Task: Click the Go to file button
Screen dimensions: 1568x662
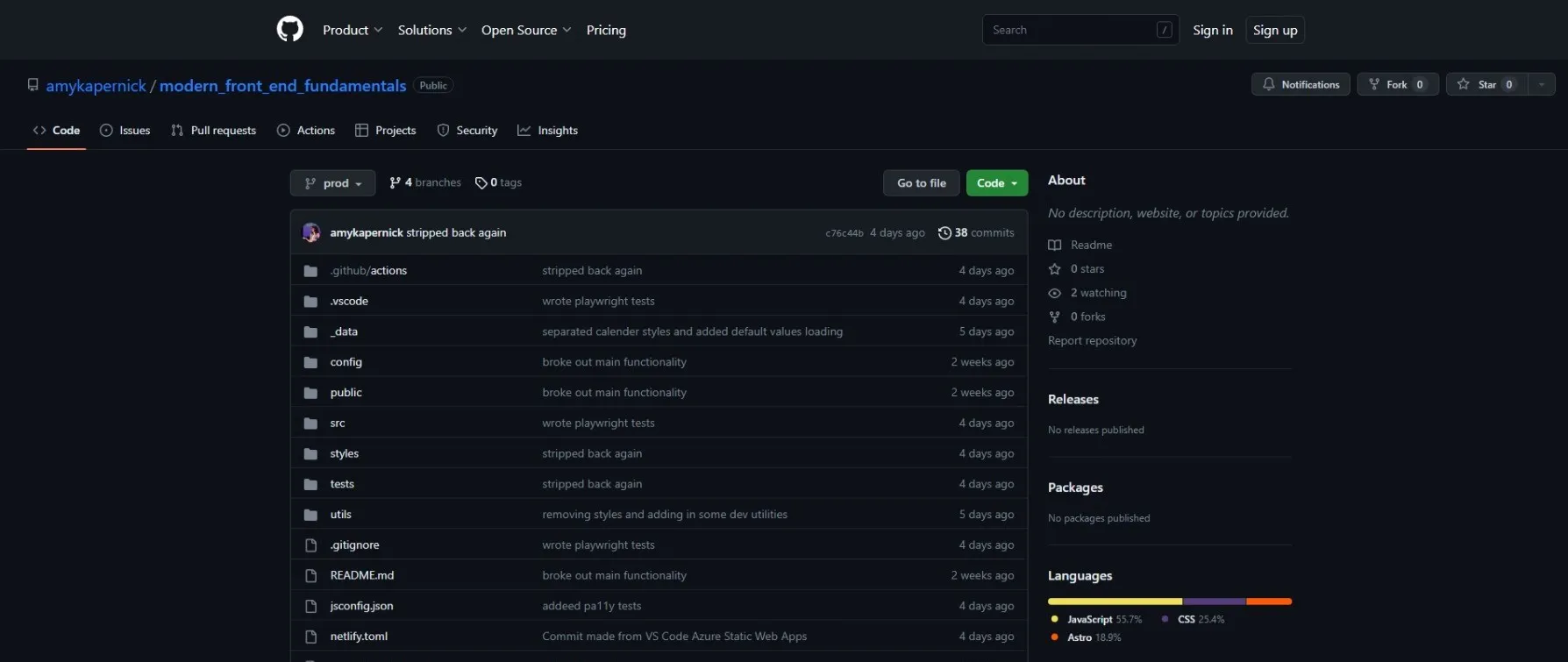Action: 921,183
